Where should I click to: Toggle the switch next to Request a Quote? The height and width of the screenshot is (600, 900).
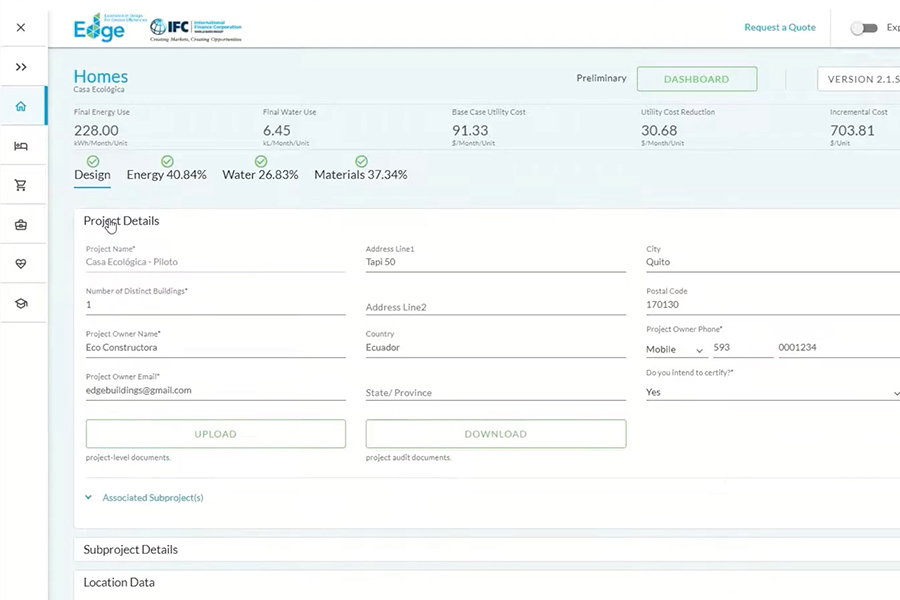863,28
